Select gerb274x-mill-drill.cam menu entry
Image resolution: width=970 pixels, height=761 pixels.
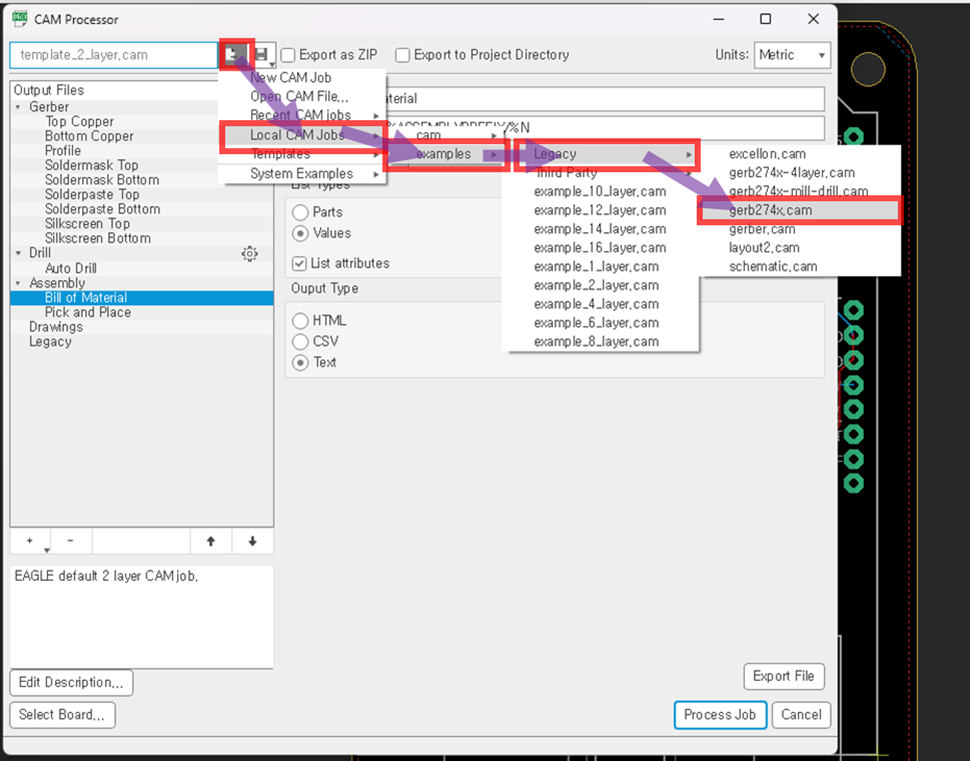click(802, 191)
